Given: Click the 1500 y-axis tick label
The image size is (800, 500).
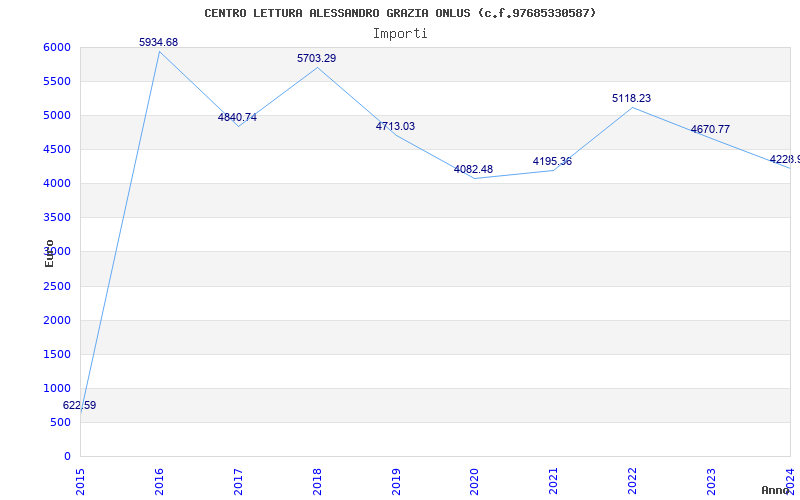Looking at the screenshot, I should (x=57, y=355).
